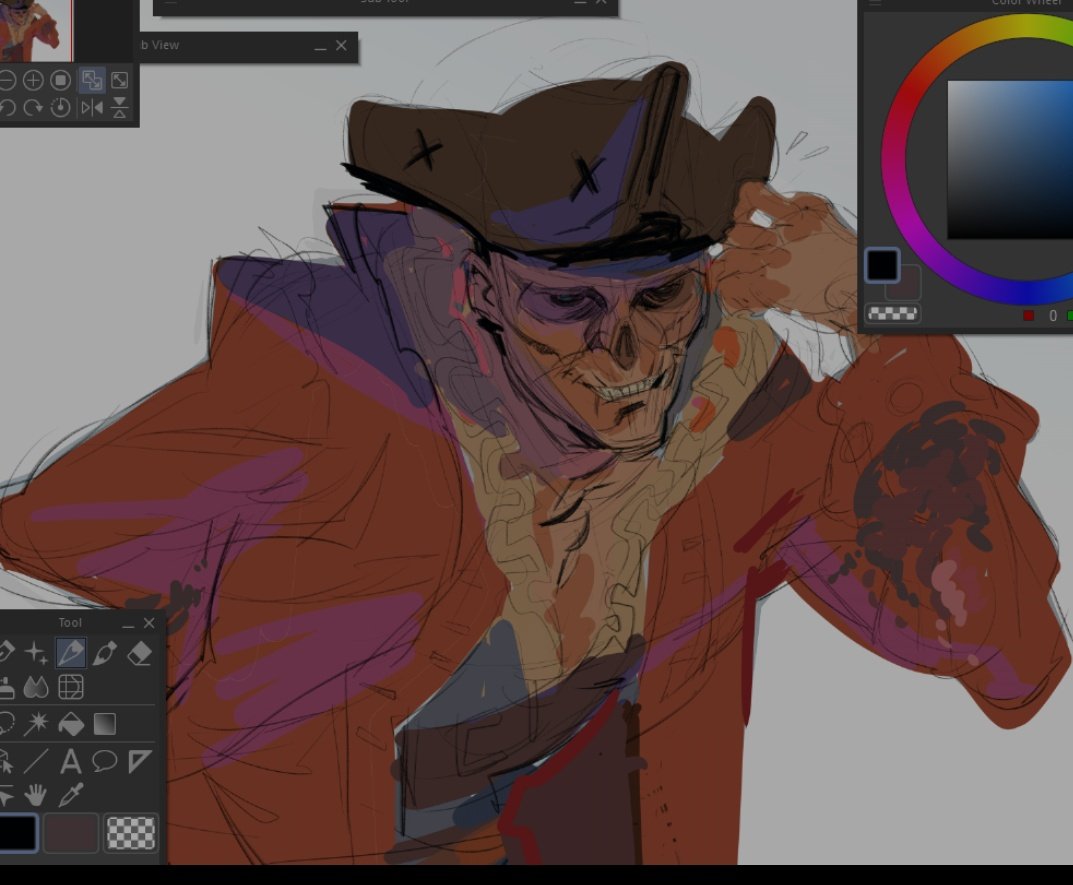Image resolution: width=1073 pixels, height=885 pixels.
Task: Select the Balloon tool
Action: point(104,759)
